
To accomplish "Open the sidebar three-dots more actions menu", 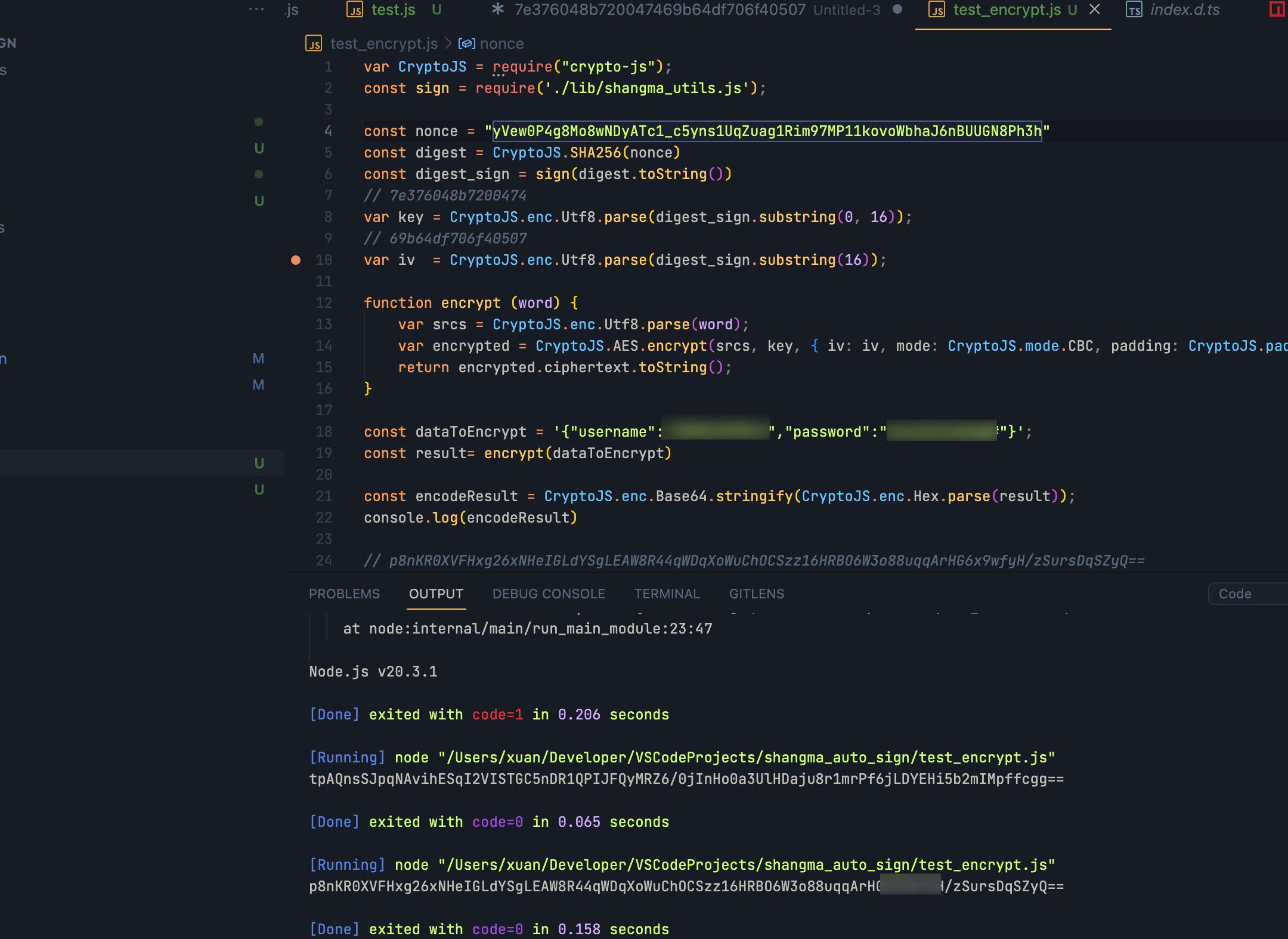I will point(256,9).
